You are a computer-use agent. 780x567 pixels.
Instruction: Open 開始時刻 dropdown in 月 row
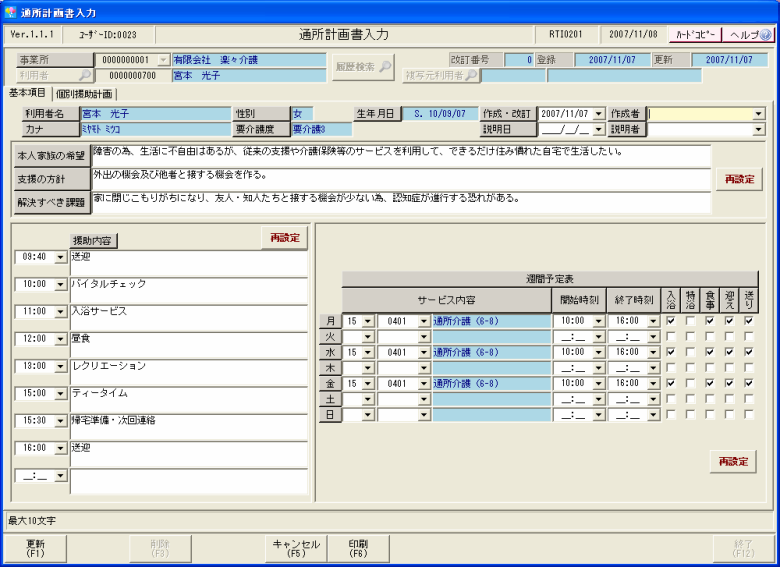(598, 321)
